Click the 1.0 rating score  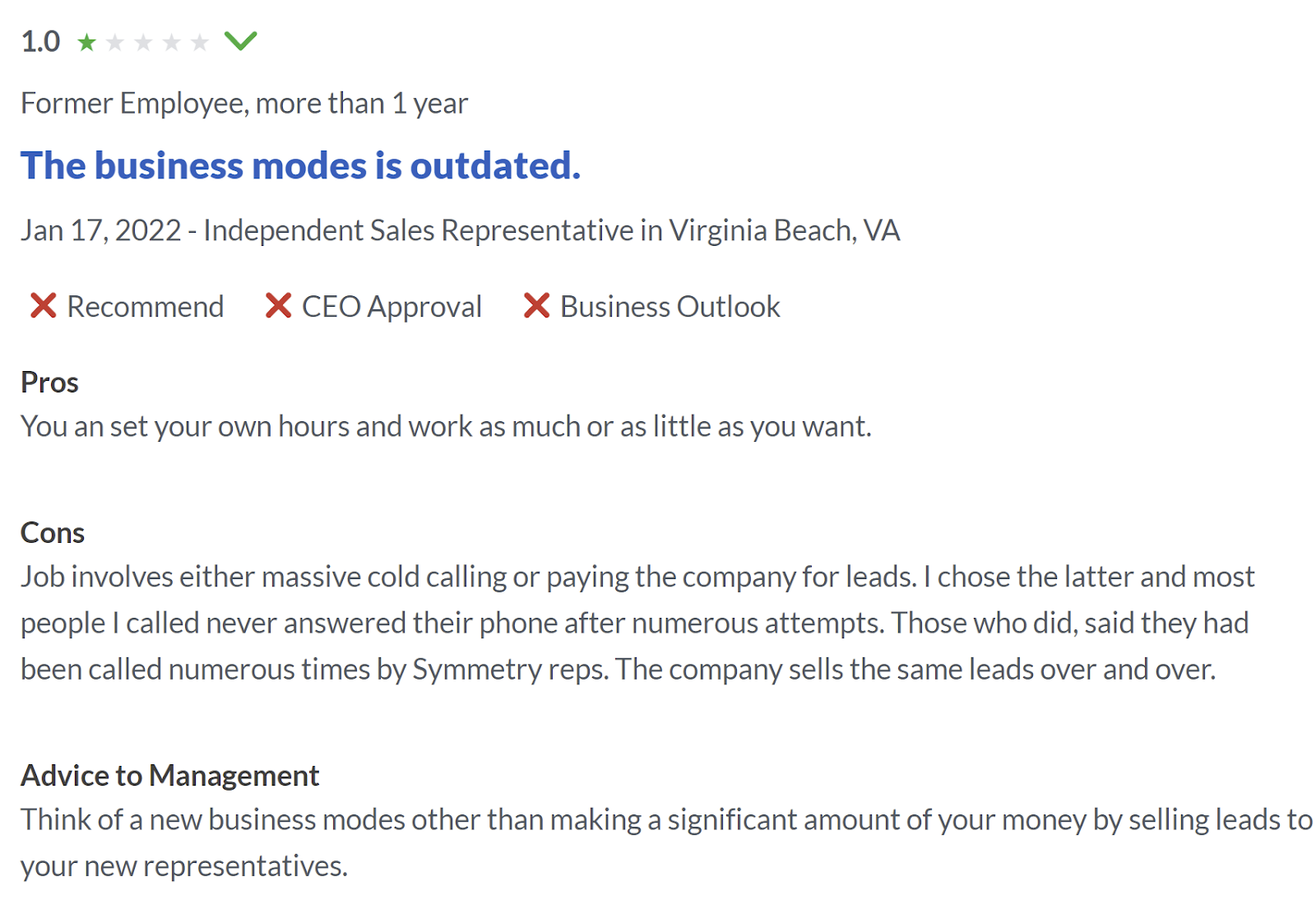point(40,41)
